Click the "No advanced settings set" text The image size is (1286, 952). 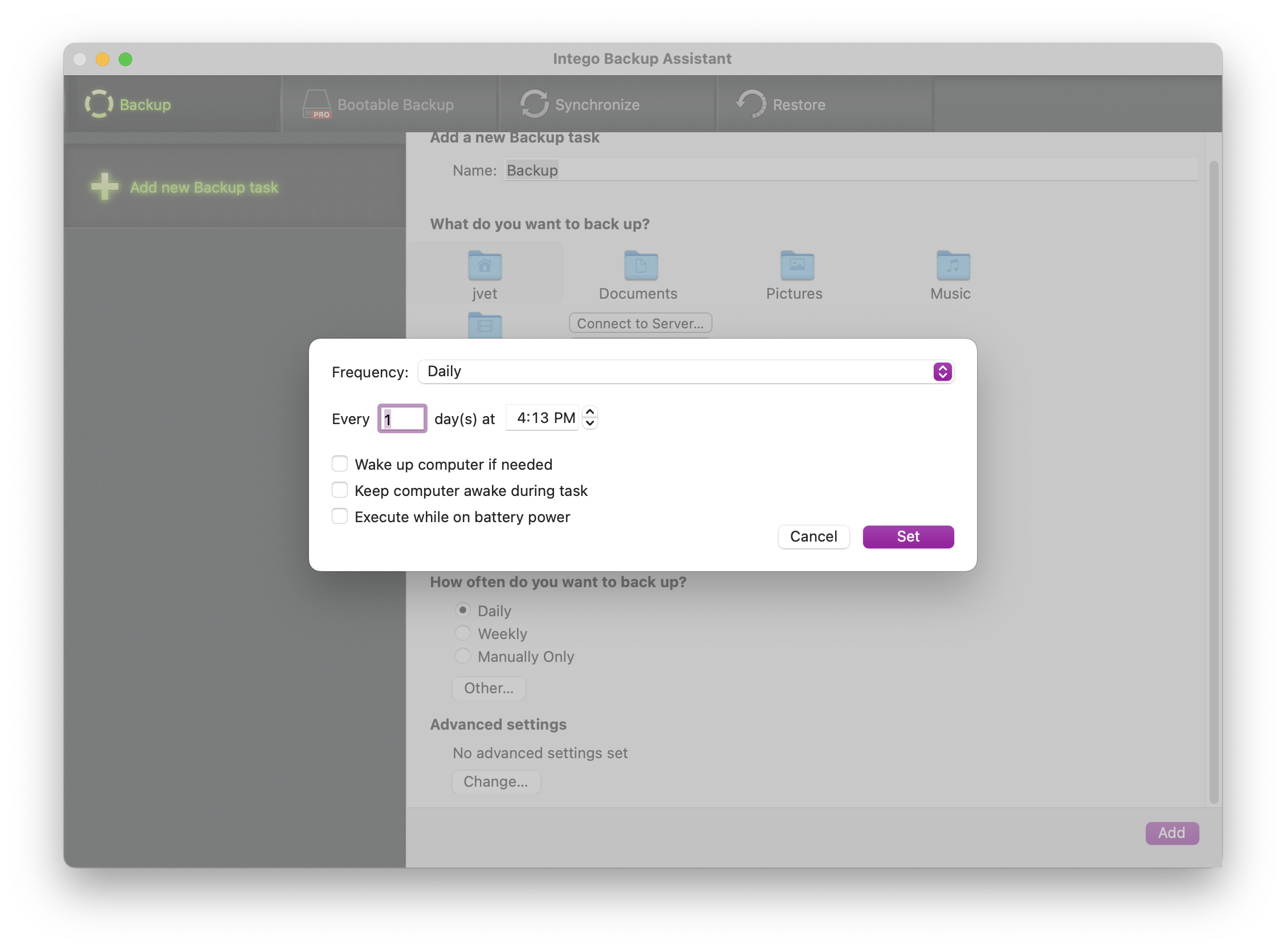(540, 752)
